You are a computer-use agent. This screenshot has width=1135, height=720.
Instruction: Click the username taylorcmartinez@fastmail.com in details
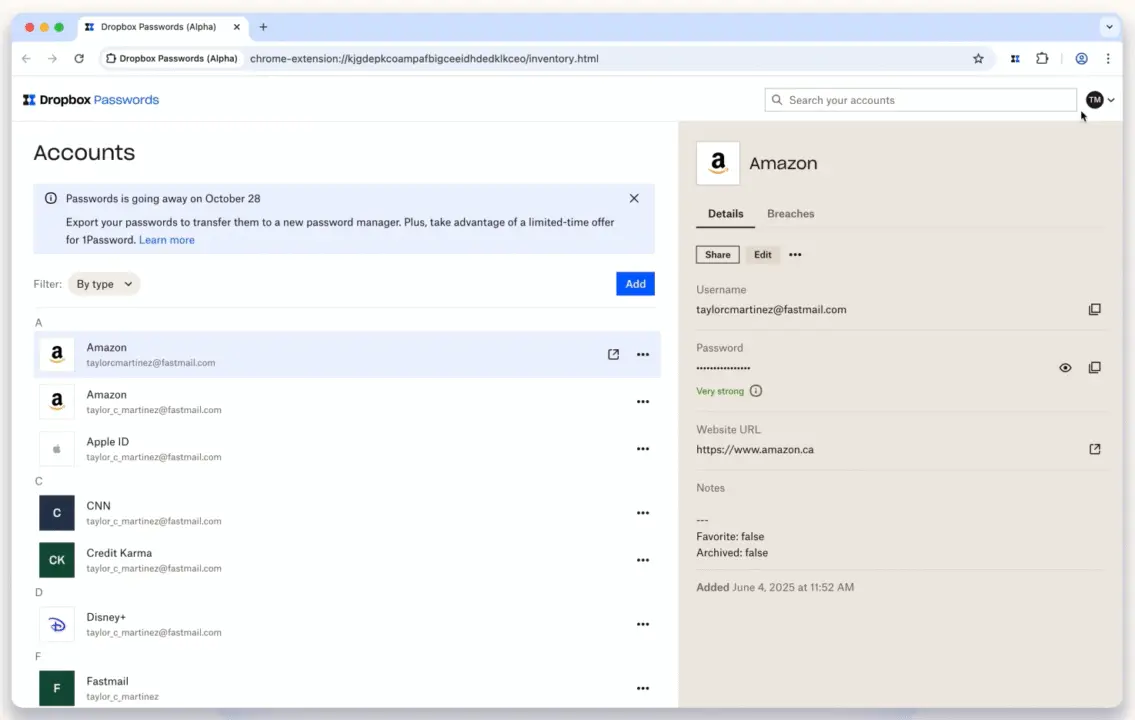coord(771,310)
